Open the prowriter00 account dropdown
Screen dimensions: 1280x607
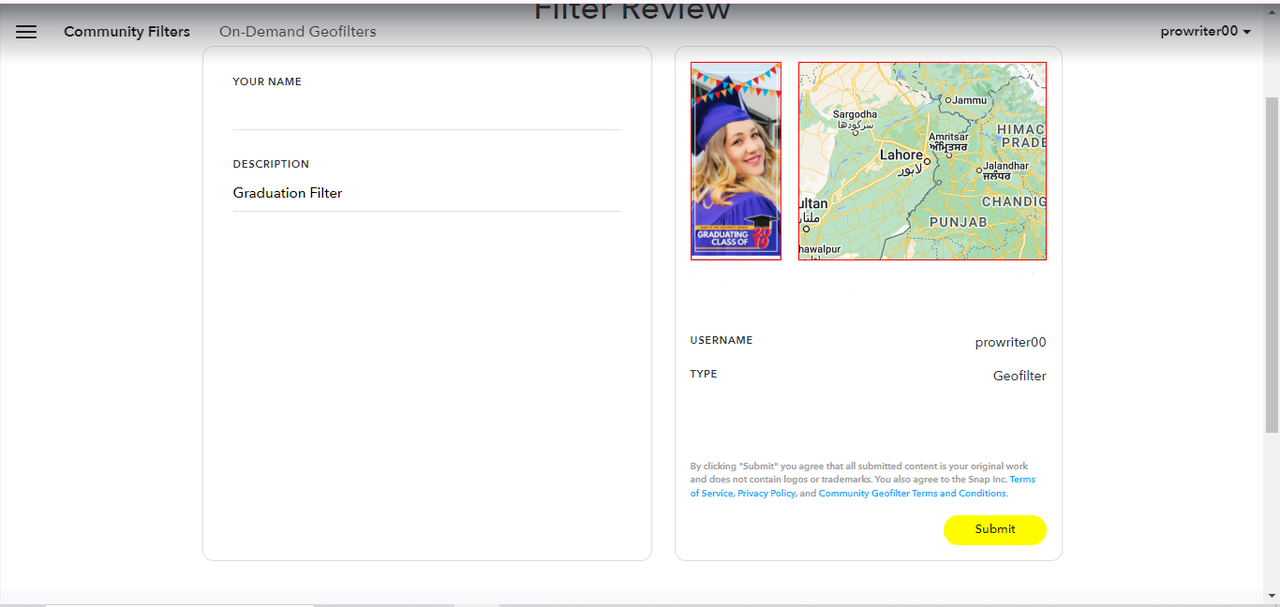click(x=1205, y=32)
